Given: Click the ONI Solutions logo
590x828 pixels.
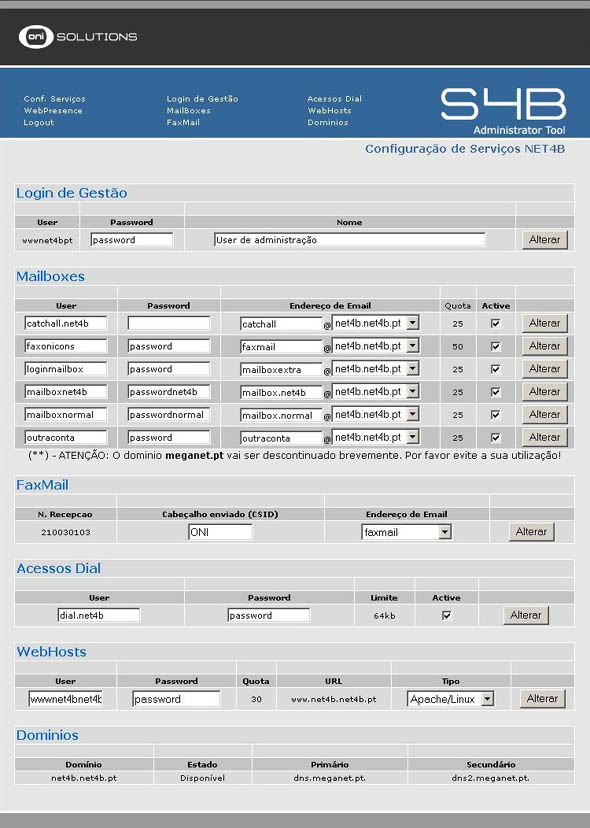Looking at the screenshot, I should [x=78, y=36].
